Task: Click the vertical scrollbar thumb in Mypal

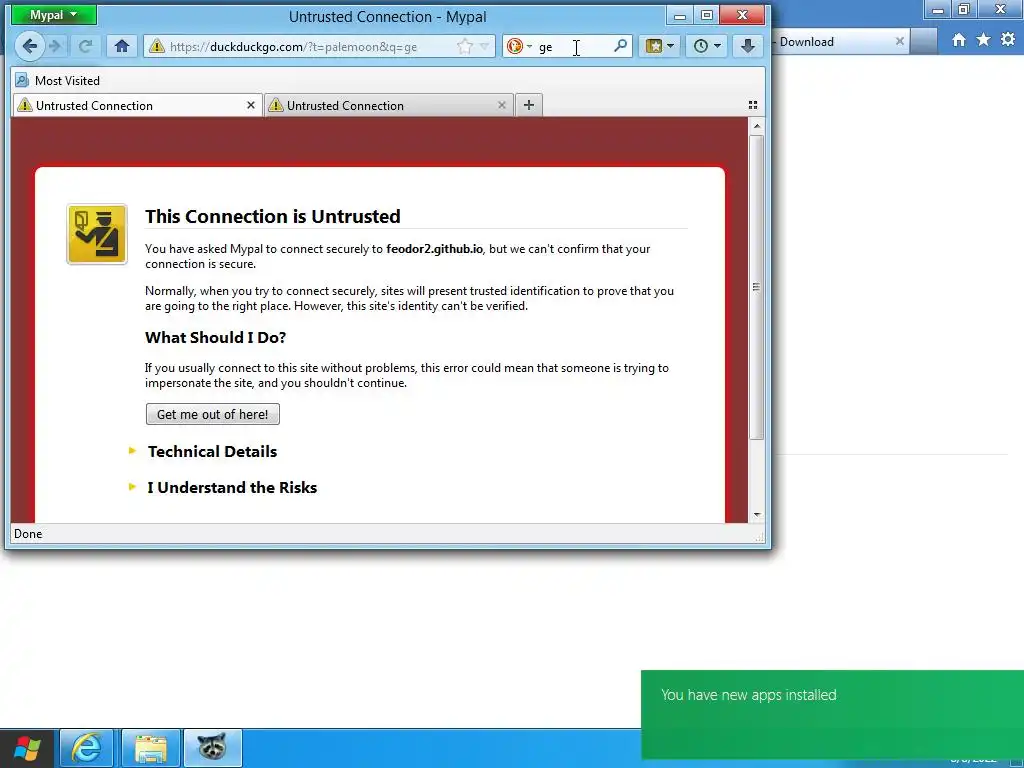Action: [x=757, y=287]
